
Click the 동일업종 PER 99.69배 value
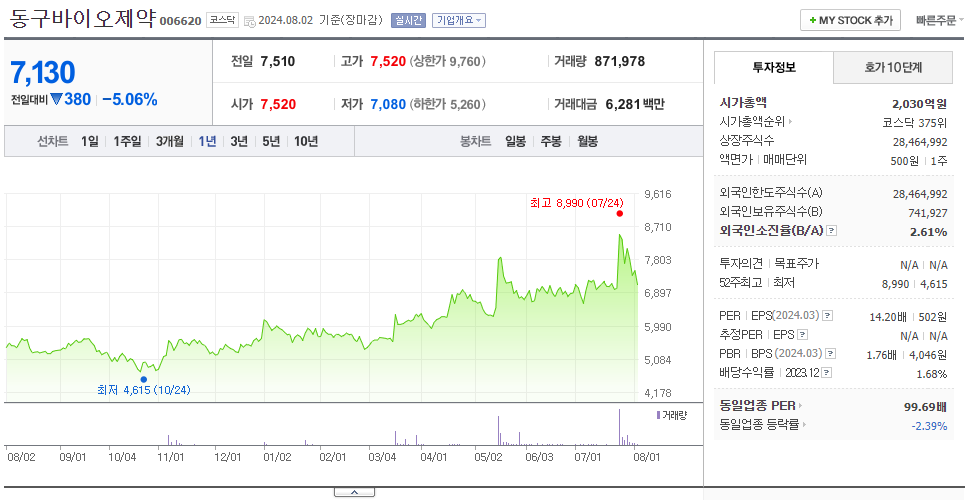point(925,407)
